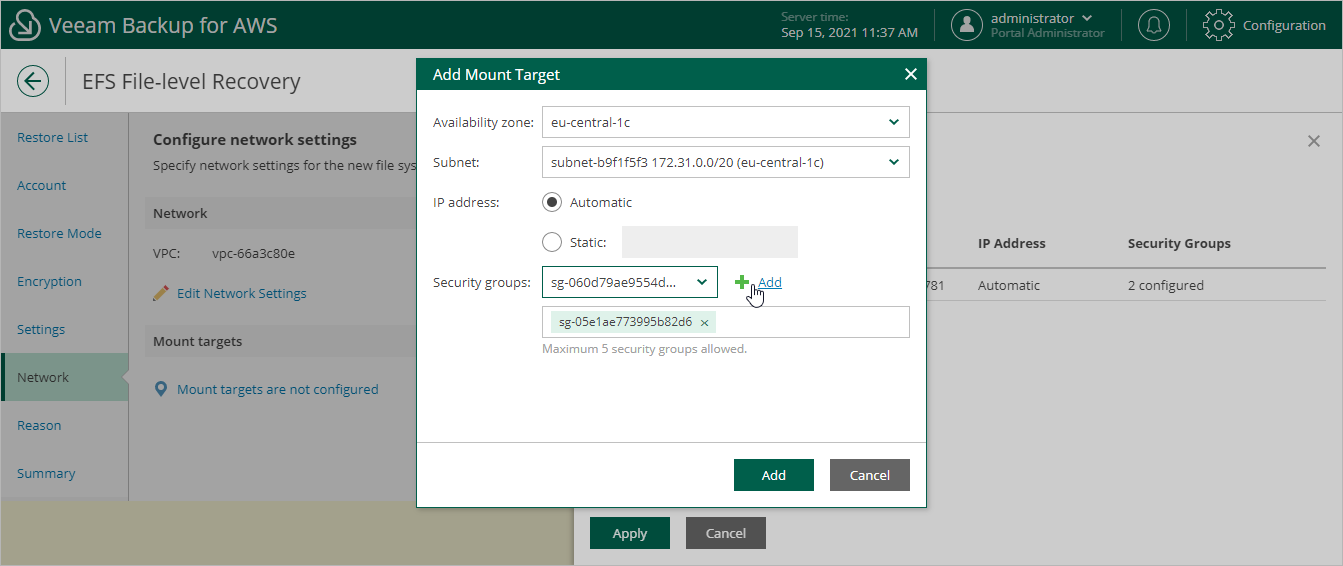Cancel the Add Mount Target dialog
The height and width of the screenshot is (566, 1343).
click(x=869, y=475)
